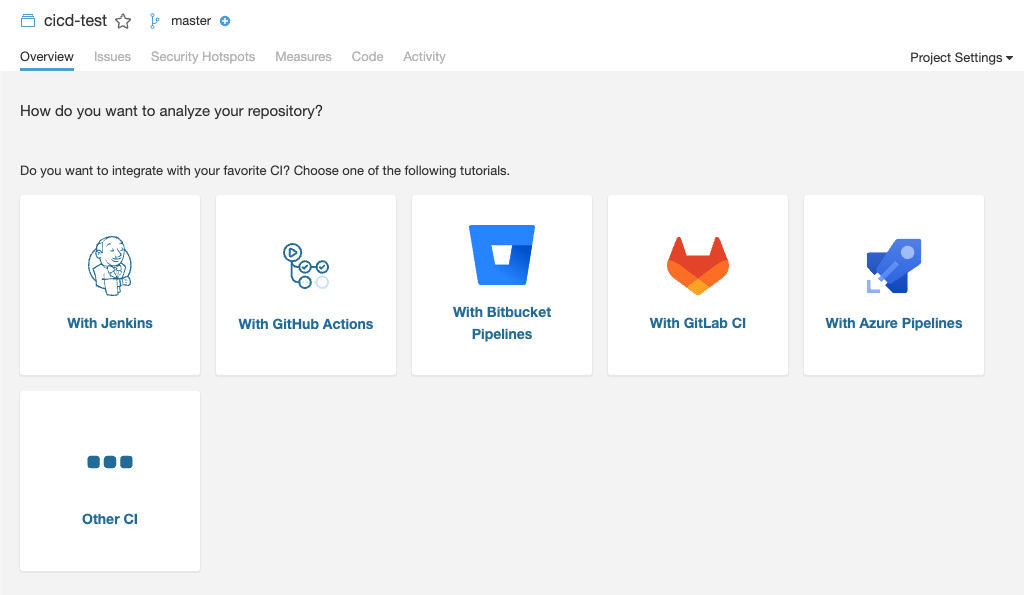
Task: Click the Bitbucket bucket logo
Action: coord(502,255)
